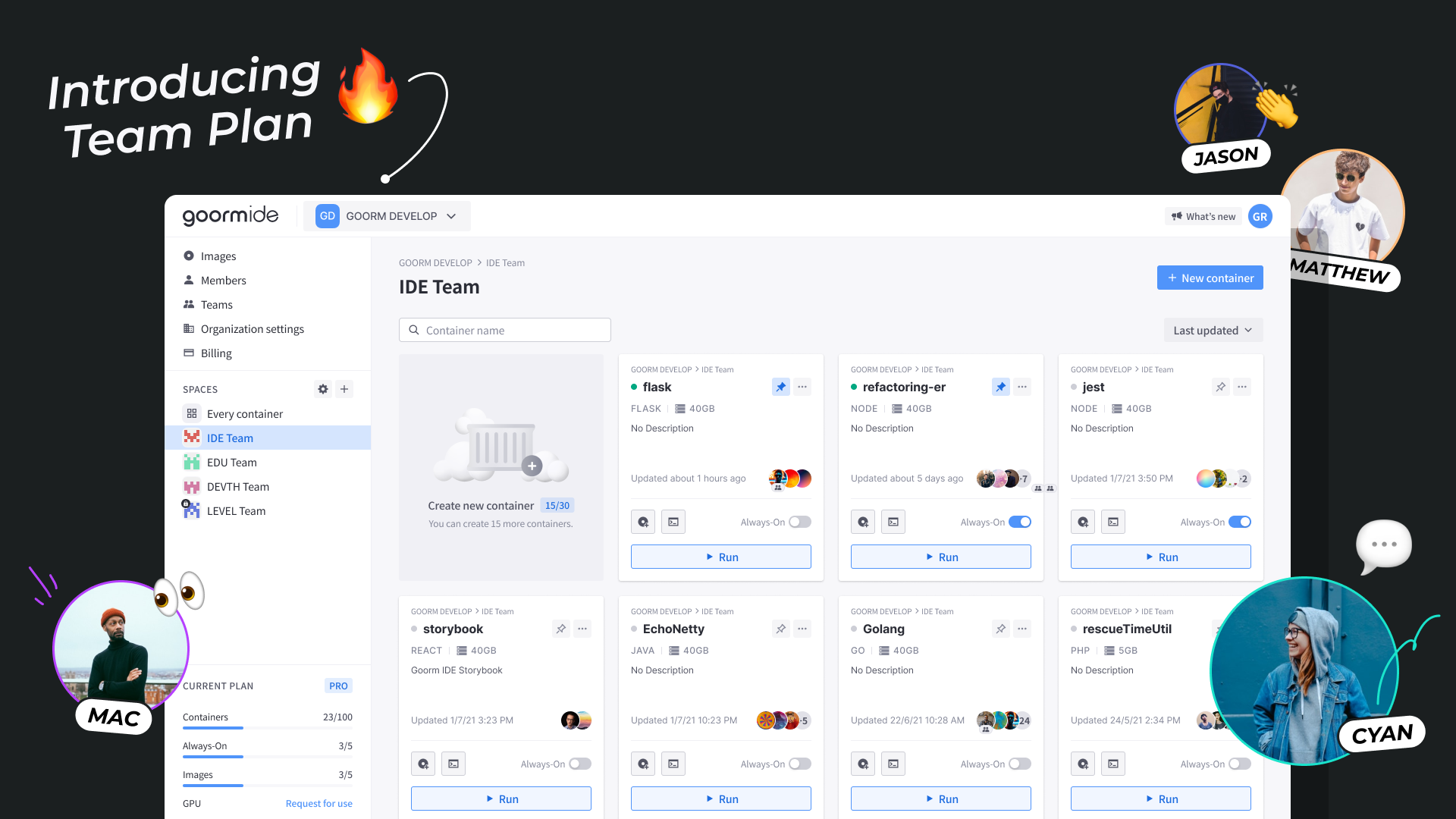Screen dimensions: 1456x819
Task: Open Golang terminal icon
Action: pyautogui.click(x=893, y=764)
